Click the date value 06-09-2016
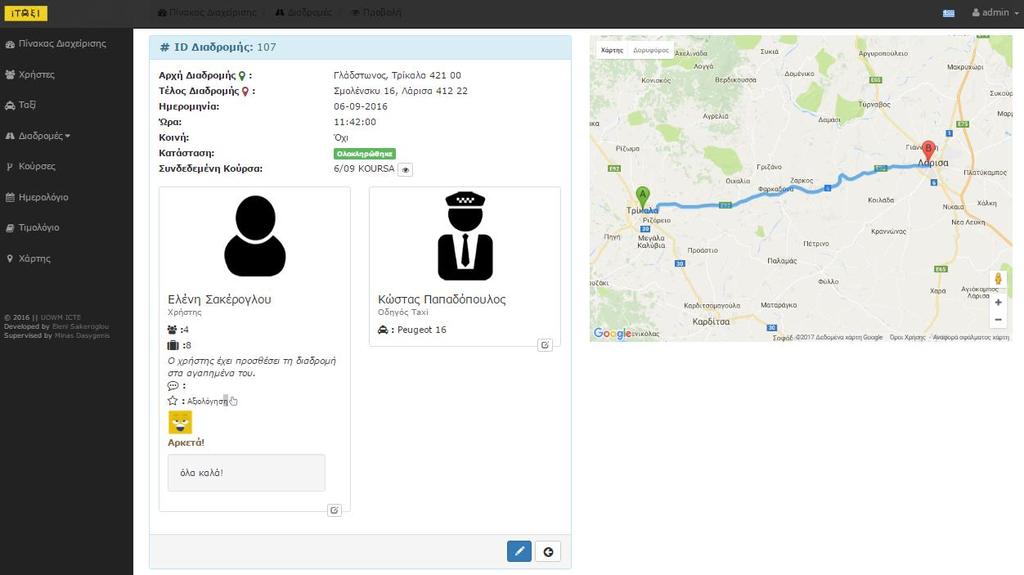The image size is (1024, 575). (360, 107)
